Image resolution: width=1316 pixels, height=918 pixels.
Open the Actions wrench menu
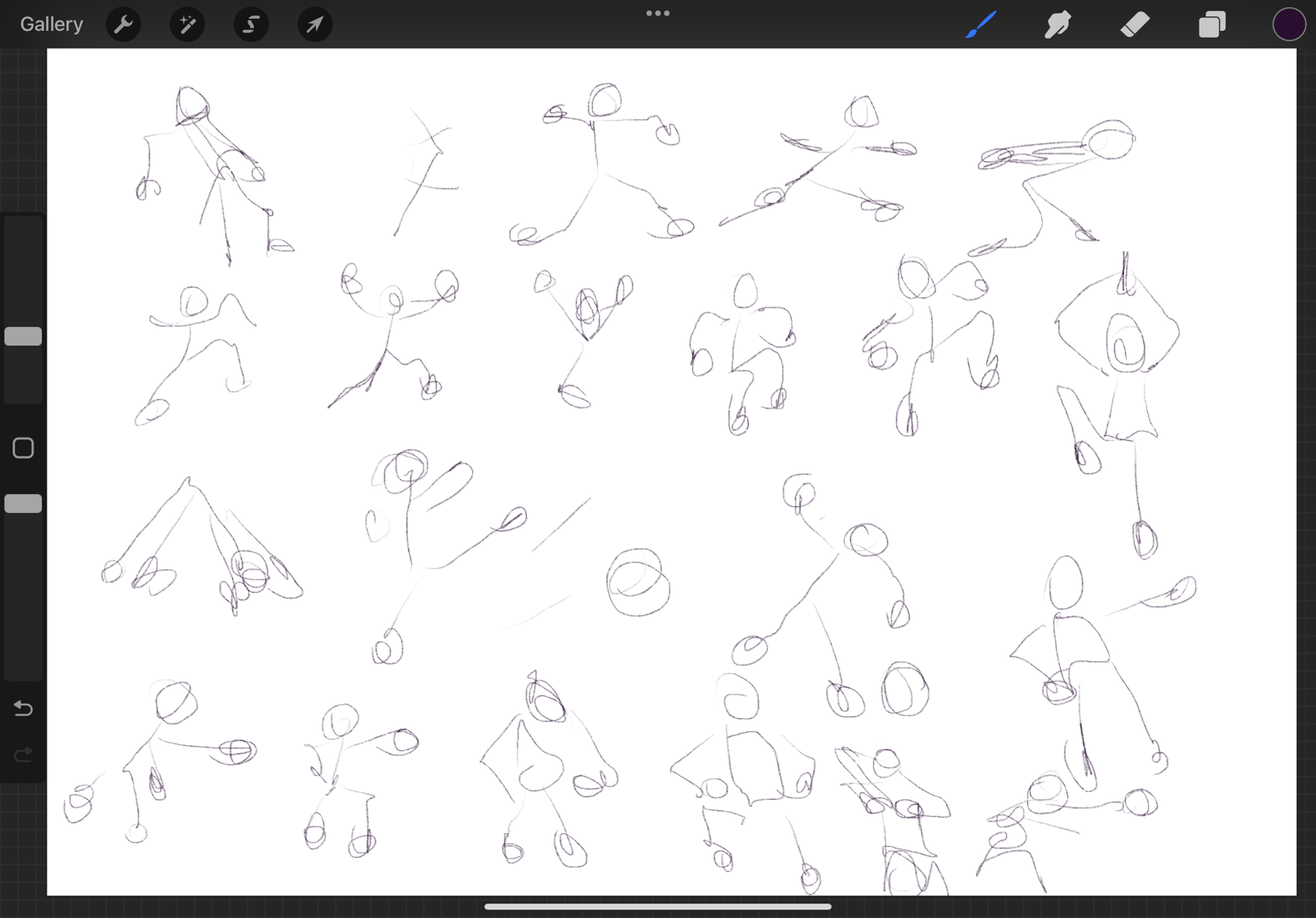point(123,25)
